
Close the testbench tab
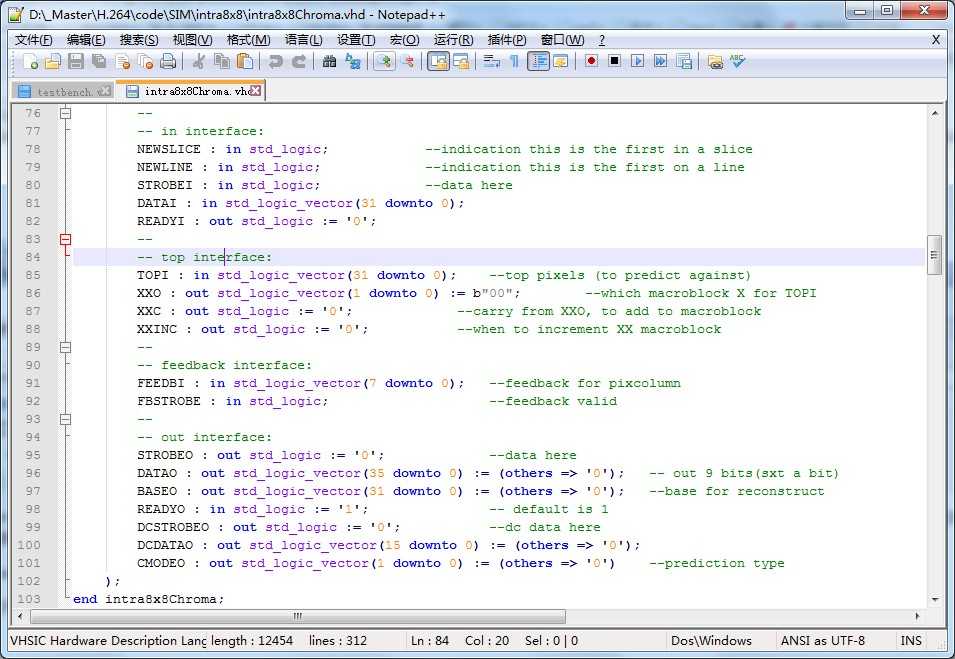pyautogui.click(x=105, y=91)
